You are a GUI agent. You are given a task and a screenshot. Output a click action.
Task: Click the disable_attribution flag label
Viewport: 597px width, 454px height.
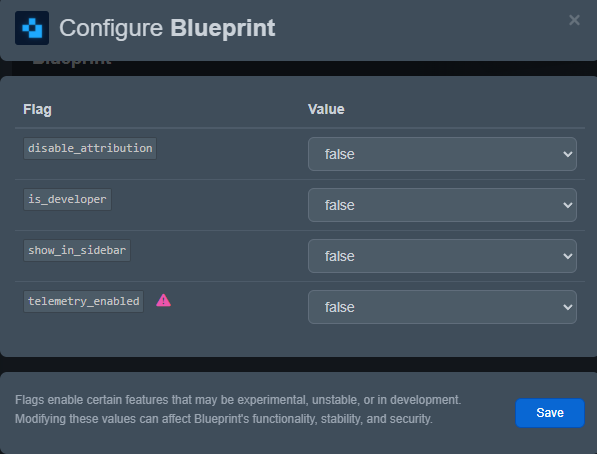point(90,149)
